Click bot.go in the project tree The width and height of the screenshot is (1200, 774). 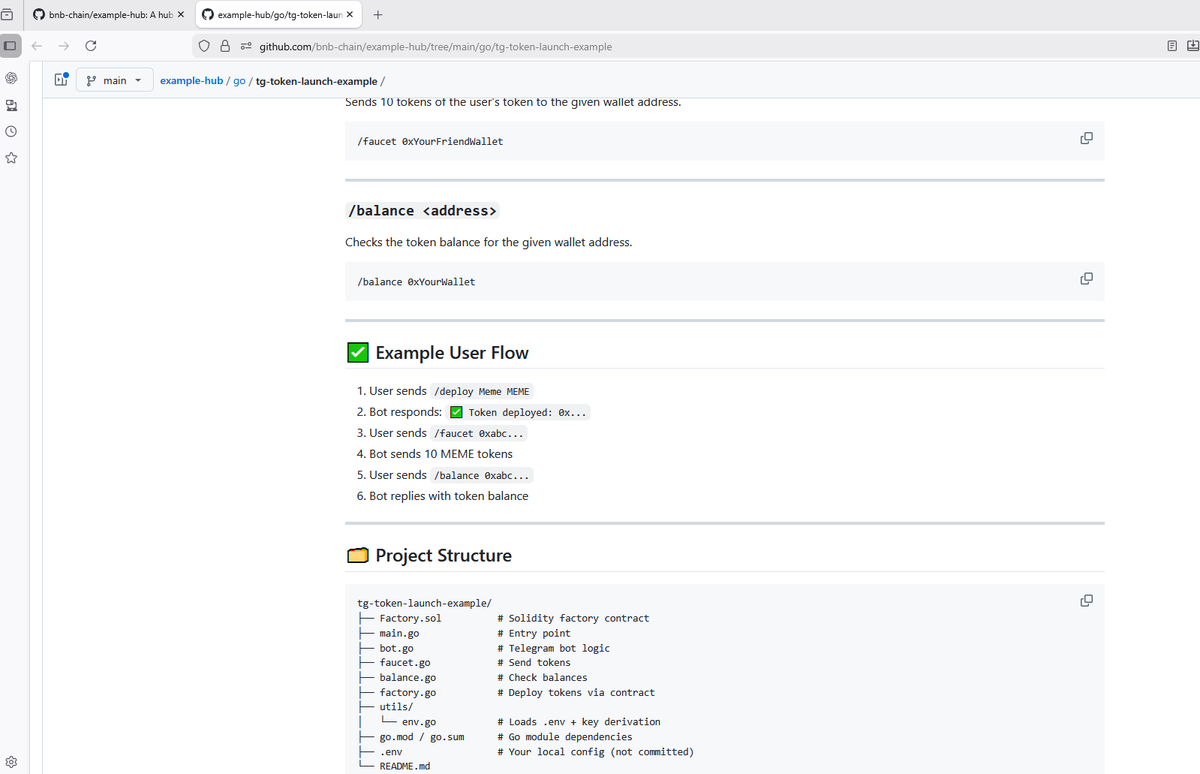[x=396, y=648]
